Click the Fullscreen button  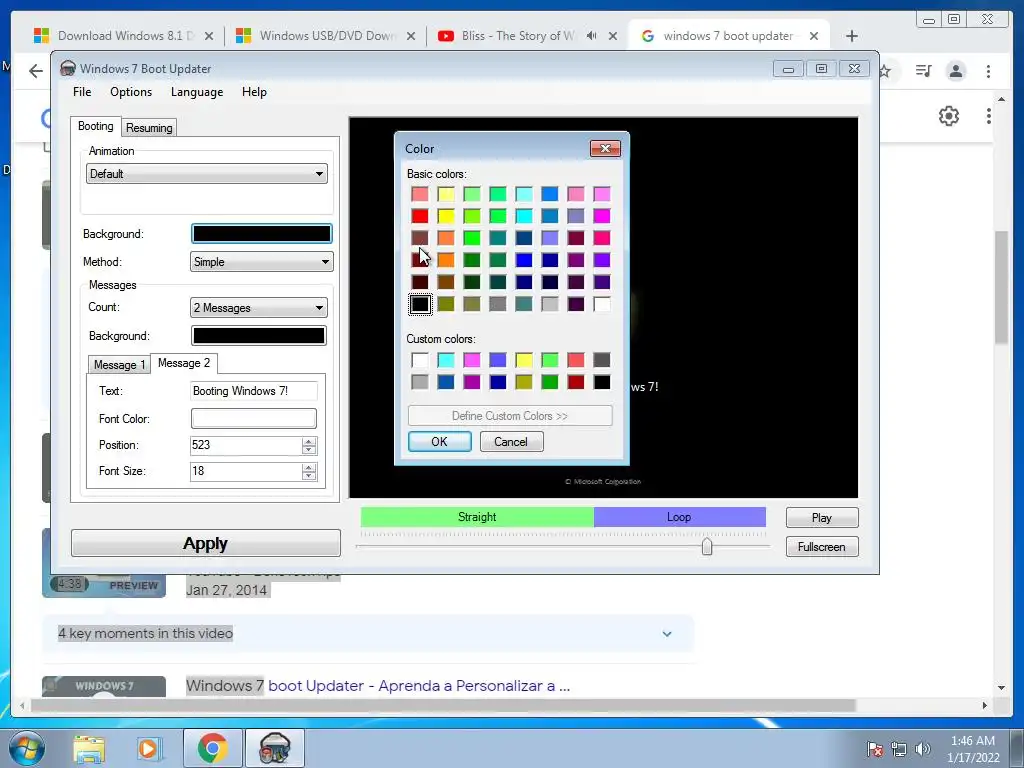pyautogui.click(x=822, y=547)
